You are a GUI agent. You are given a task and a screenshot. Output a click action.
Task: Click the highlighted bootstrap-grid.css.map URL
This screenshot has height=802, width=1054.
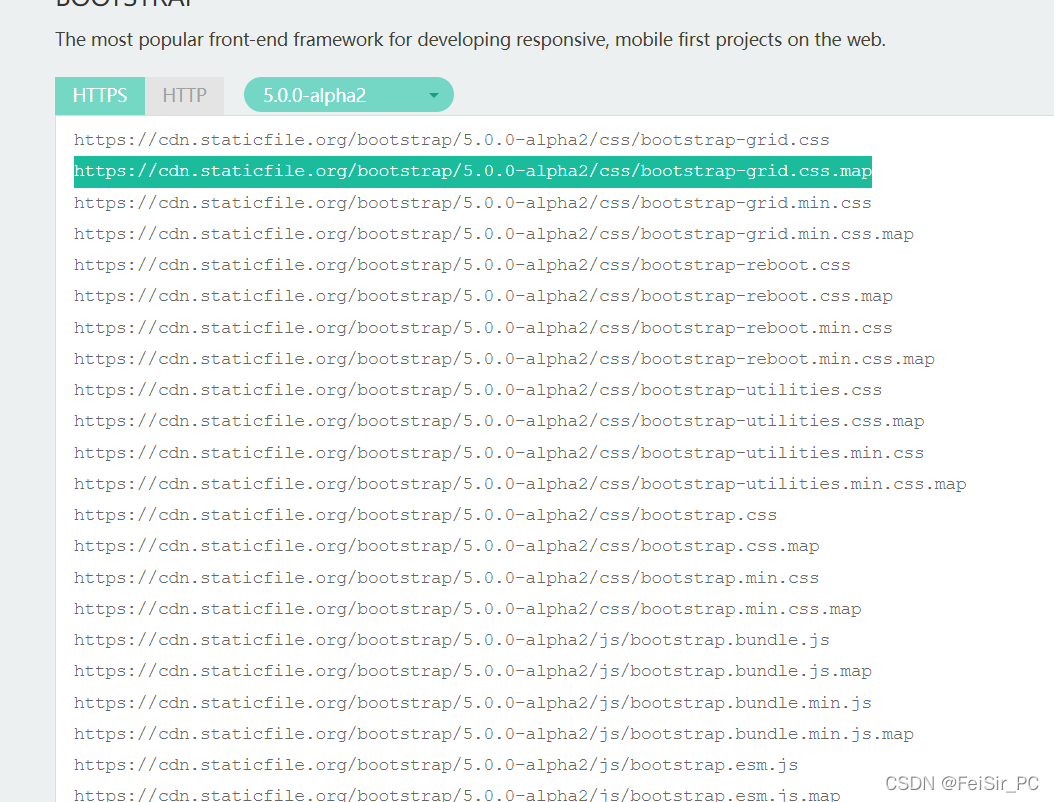[473, 171]
